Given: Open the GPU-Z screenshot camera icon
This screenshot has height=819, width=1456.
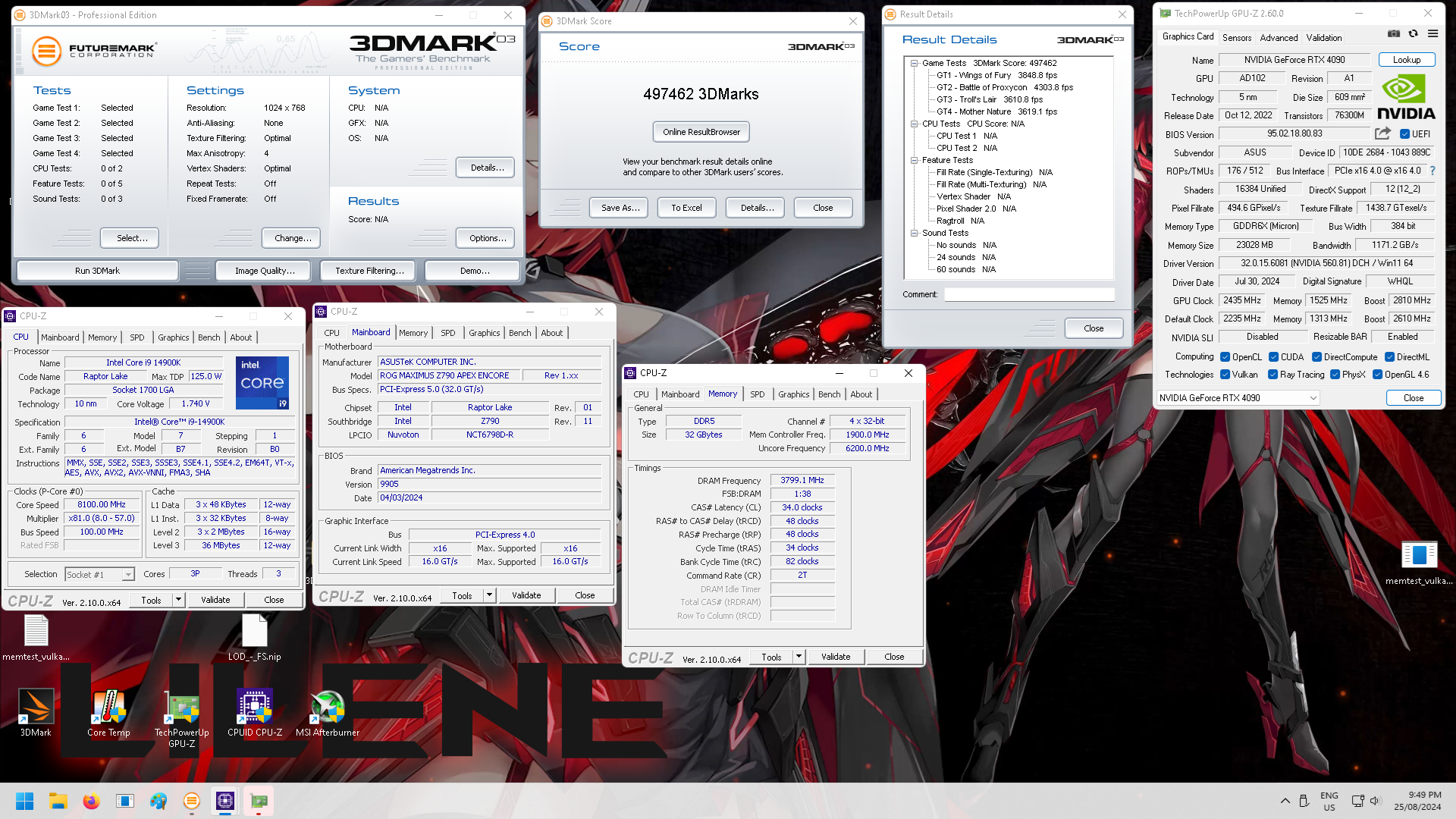Looking at the screenshot, I should point(1394,34).
